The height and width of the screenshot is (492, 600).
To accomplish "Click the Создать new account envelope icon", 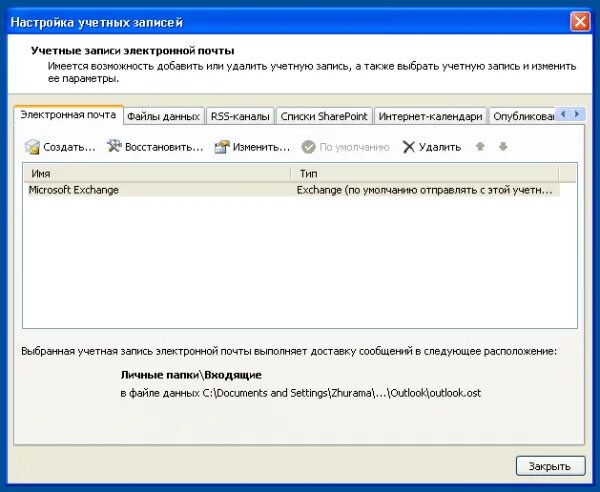I will [x=32, y=147].
